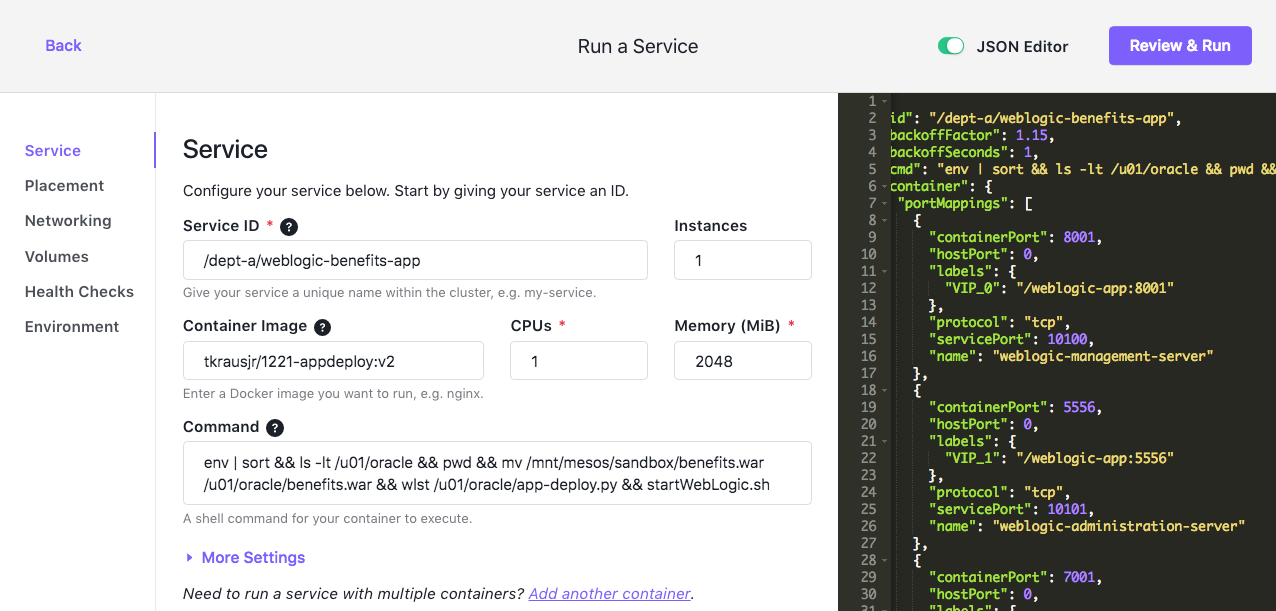Toggle the JSON Editor switch
Screen dimensions: 1276x611
point(951,46)
